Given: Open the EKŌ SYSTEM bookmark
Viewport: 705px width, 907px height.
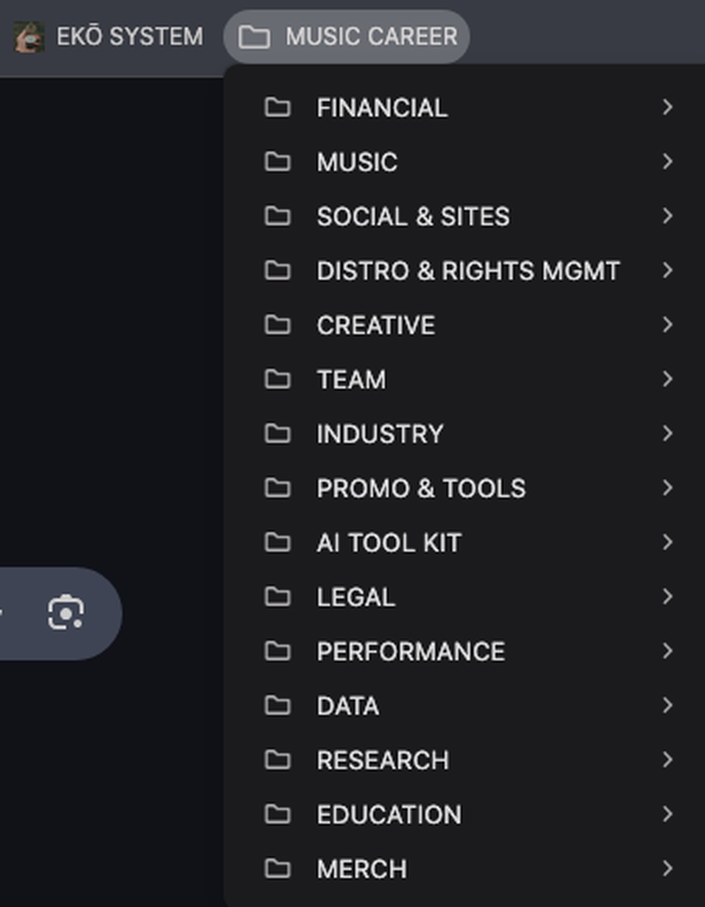Looking at the screenshot, I should pos(109,36).
